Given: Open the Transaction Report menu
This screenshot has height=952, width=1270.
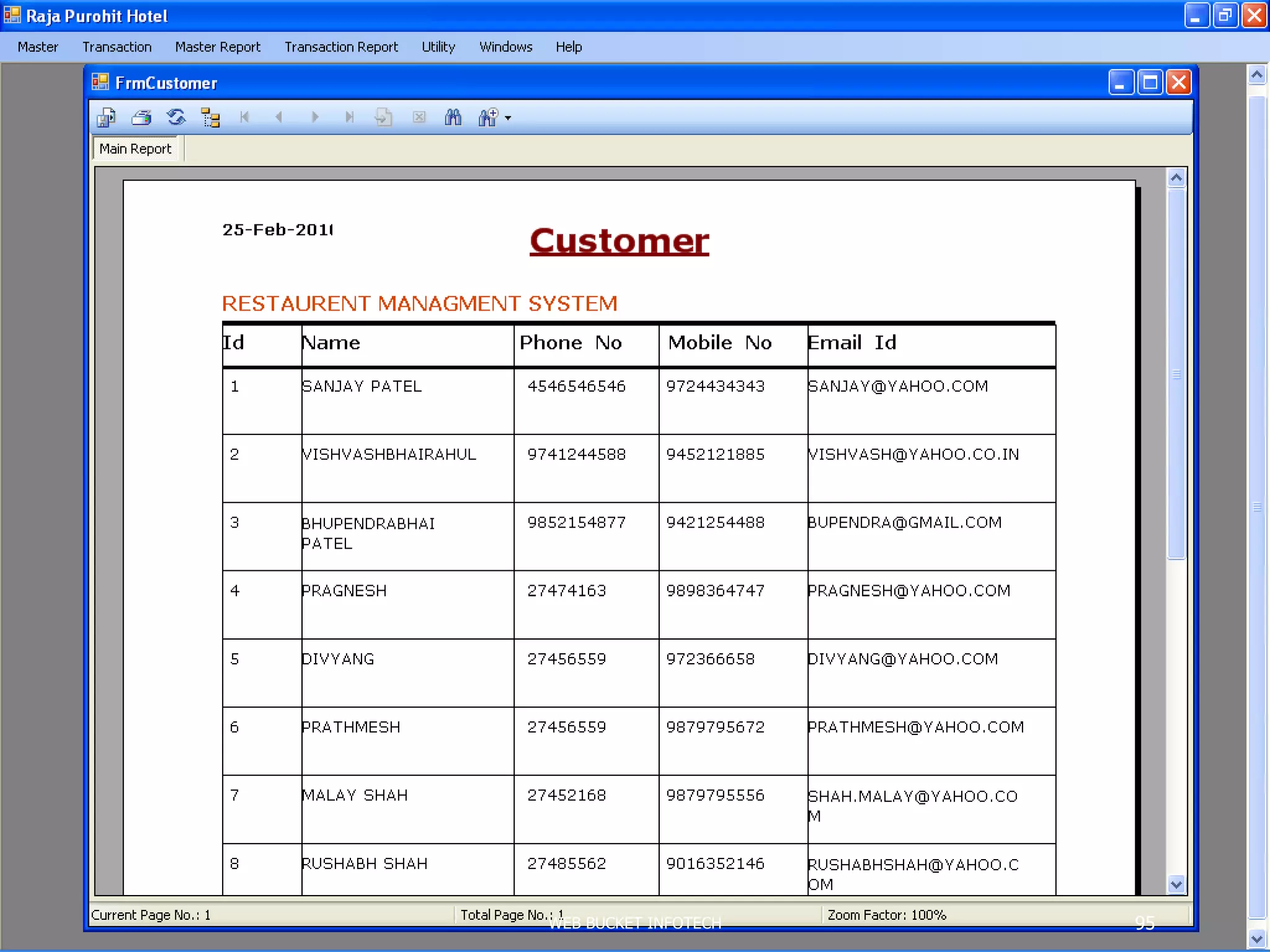Looking at the screenshot, I should (x=341, y=47).
